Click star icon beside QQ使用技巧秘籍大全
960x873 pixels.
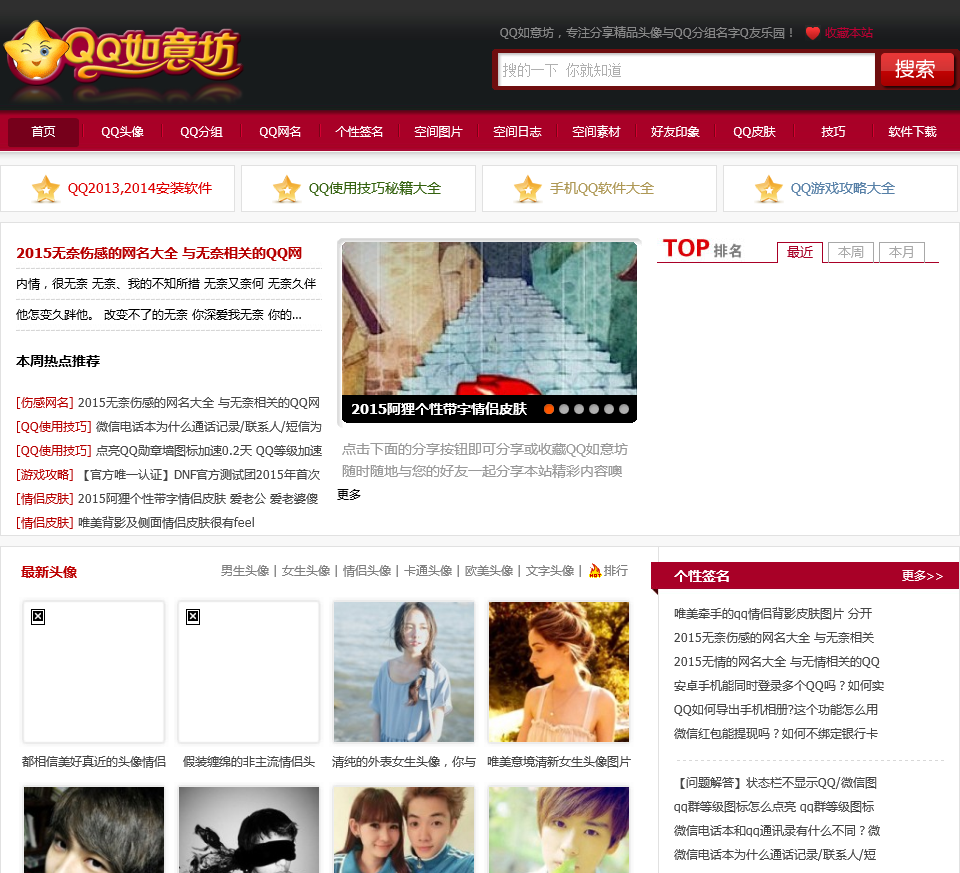287,189
